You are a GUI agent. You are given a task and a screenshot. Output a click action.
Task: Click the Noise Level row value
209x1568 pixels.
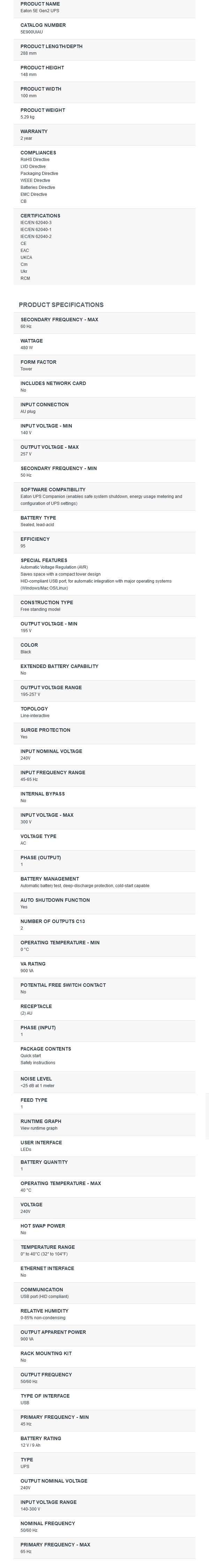coord(37,1086)
